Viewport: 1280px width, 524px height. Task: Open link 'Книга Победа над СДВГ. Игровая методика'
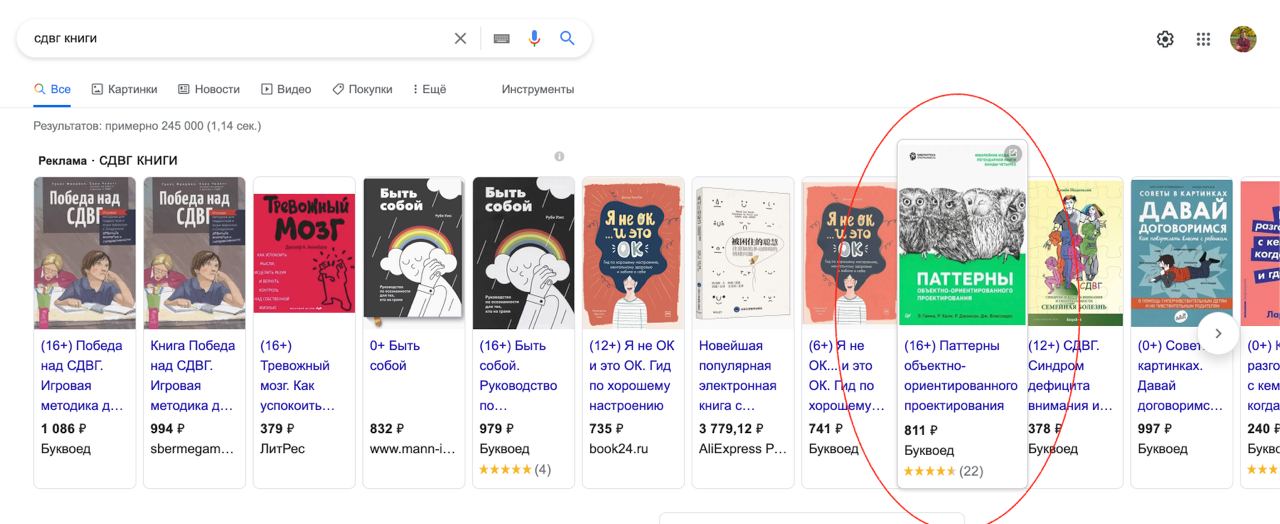click(x=193, y=375)
